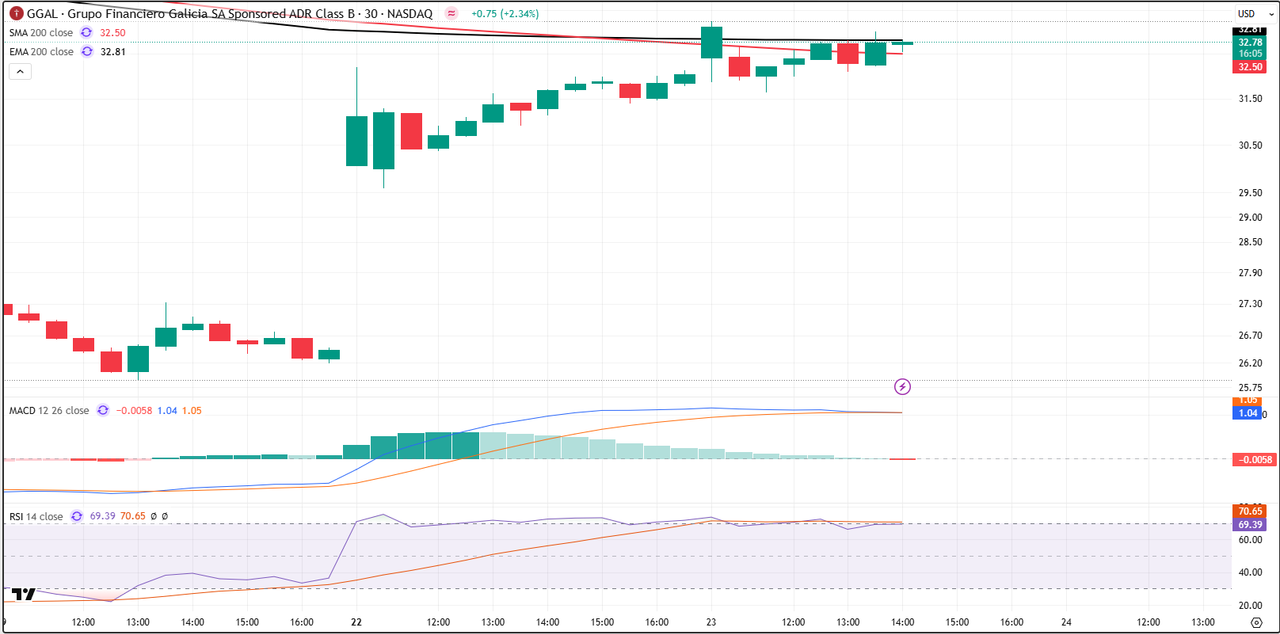
Task: Click the red −0.0058 histogram axis label
Action: coord(1253,459)
